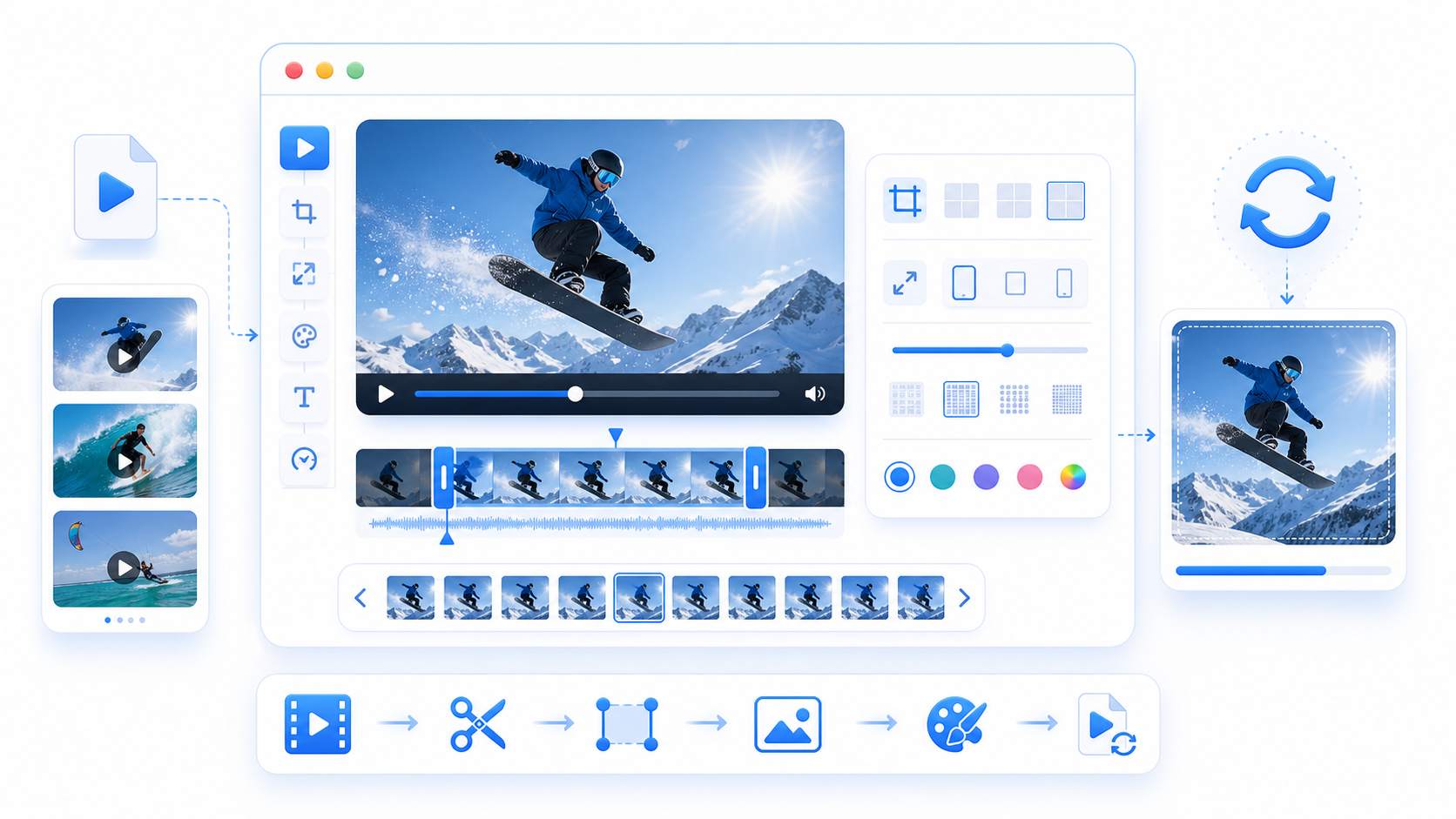
Task: Select the first frame thumbnail in strip
Action: tap(410, 597)
